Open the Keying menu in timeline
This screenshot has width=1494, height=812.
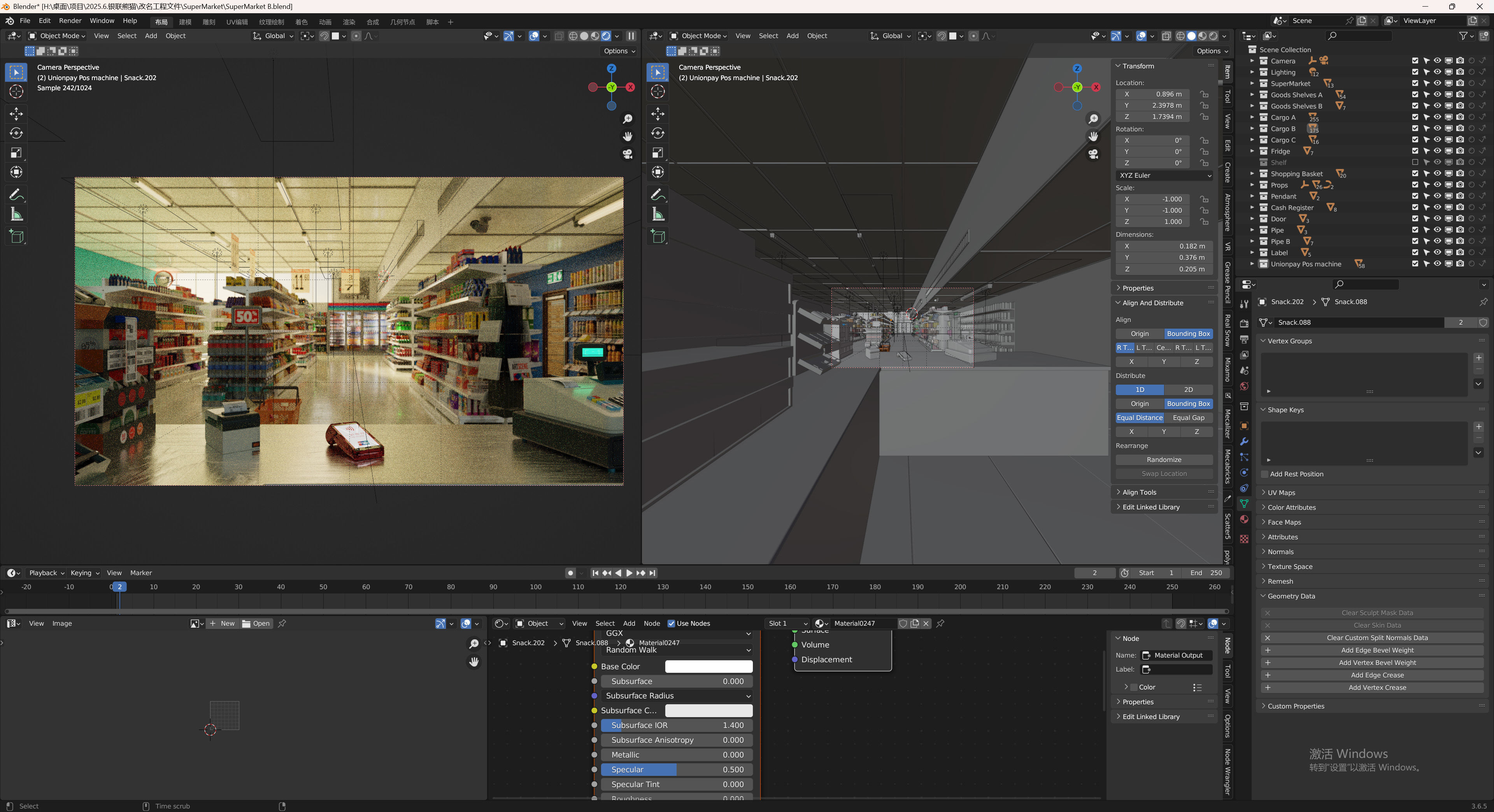click(85, 573)
